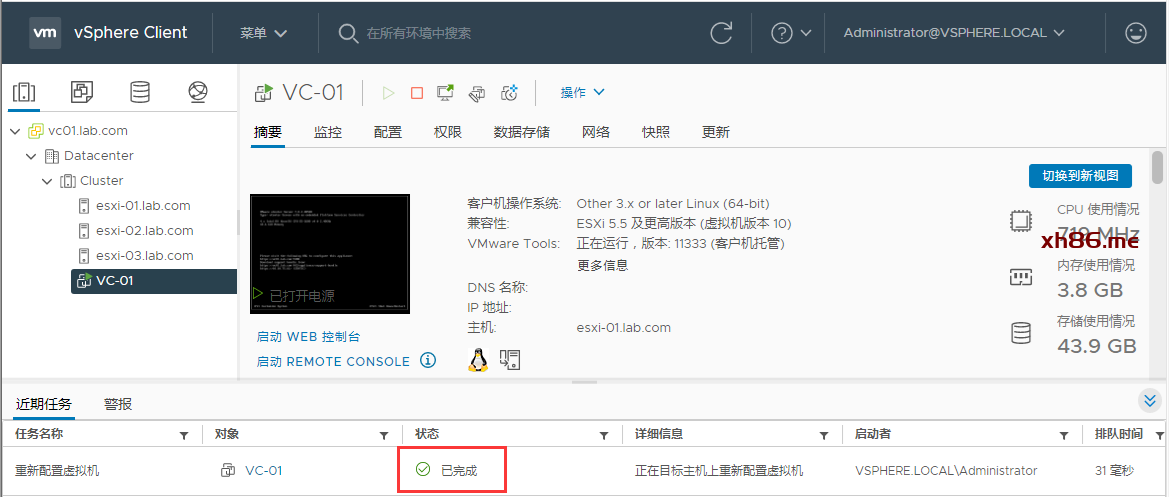The height and width of the screenshot is (497, 1169).
Task: Collapse the Cluster tree node
Action: pos(48,181)
